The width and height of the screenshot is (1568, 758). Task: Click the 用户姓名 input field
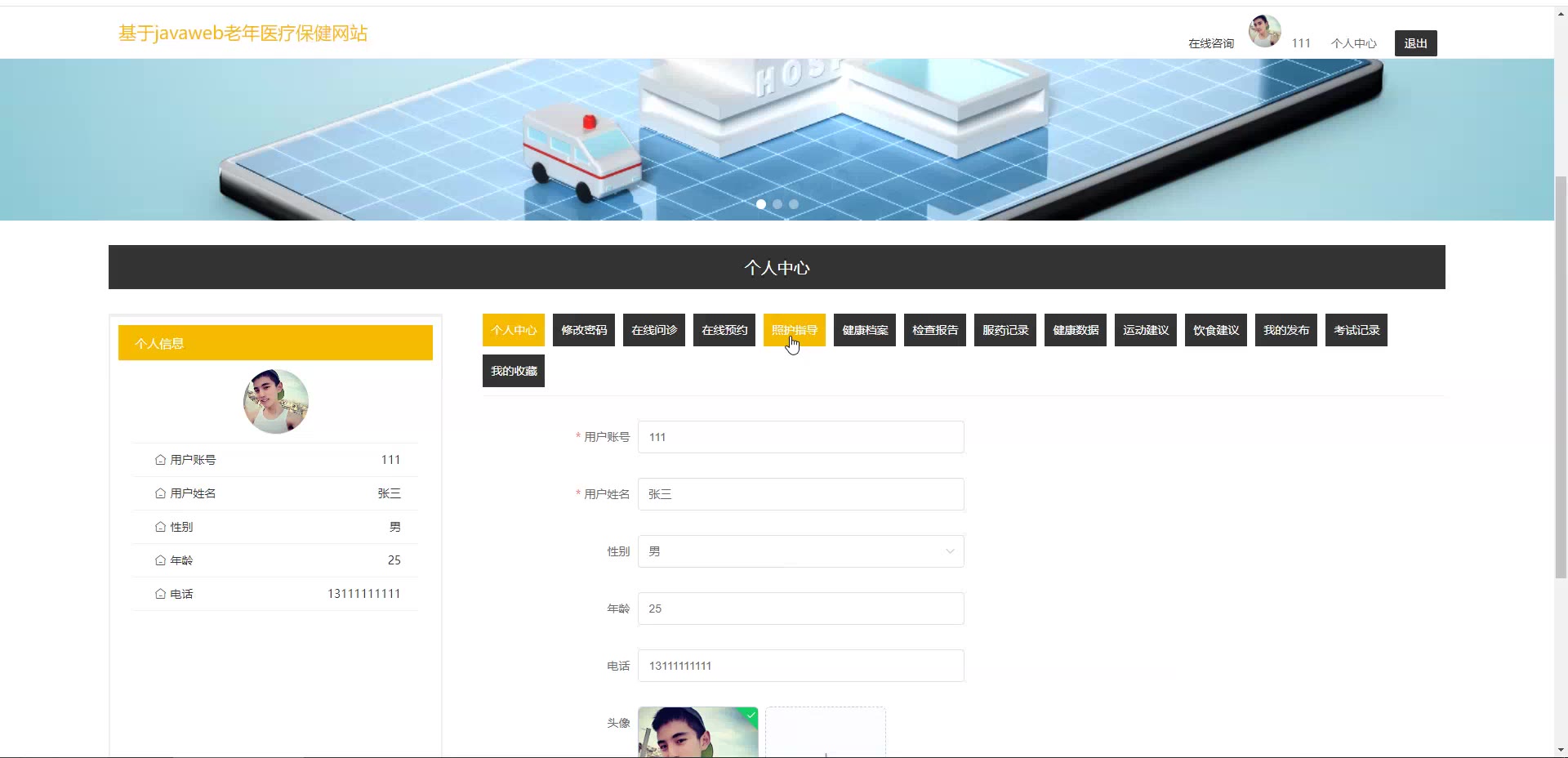click(x=801, y=494)
